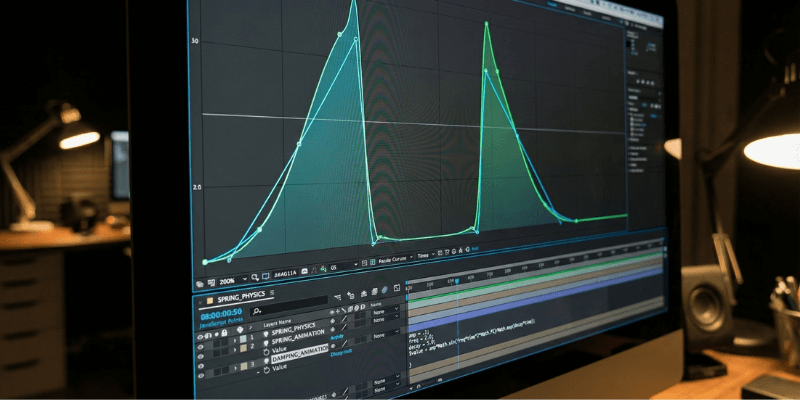Click the comp flowchart icon right of search field

click(337, 297)
